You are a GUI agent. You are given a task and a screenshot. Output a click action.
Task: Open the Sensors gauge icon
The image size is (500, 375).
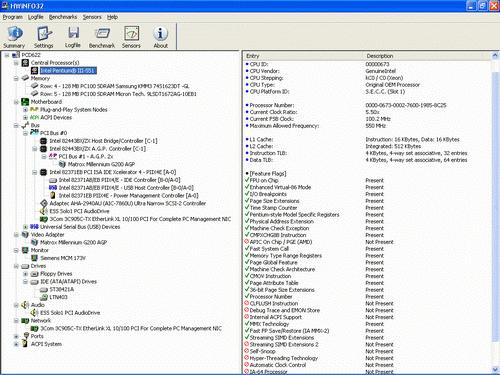click(x=131, y=33)
